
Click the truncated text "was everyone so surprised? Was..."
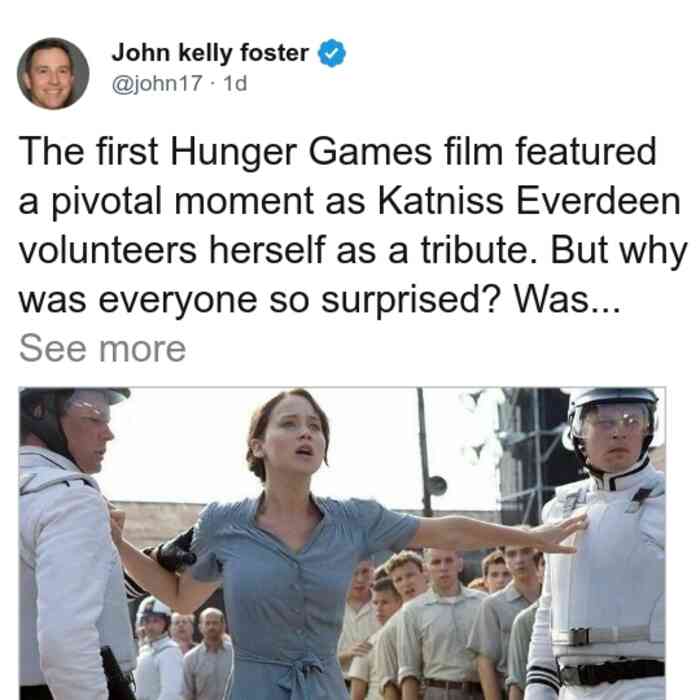coord(320,300)
